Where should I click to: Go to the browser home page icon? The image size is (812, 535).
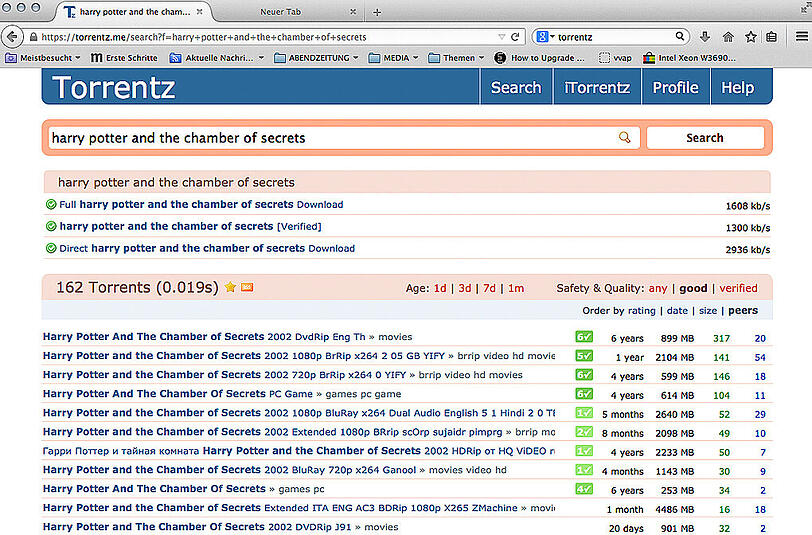[728, 37]
